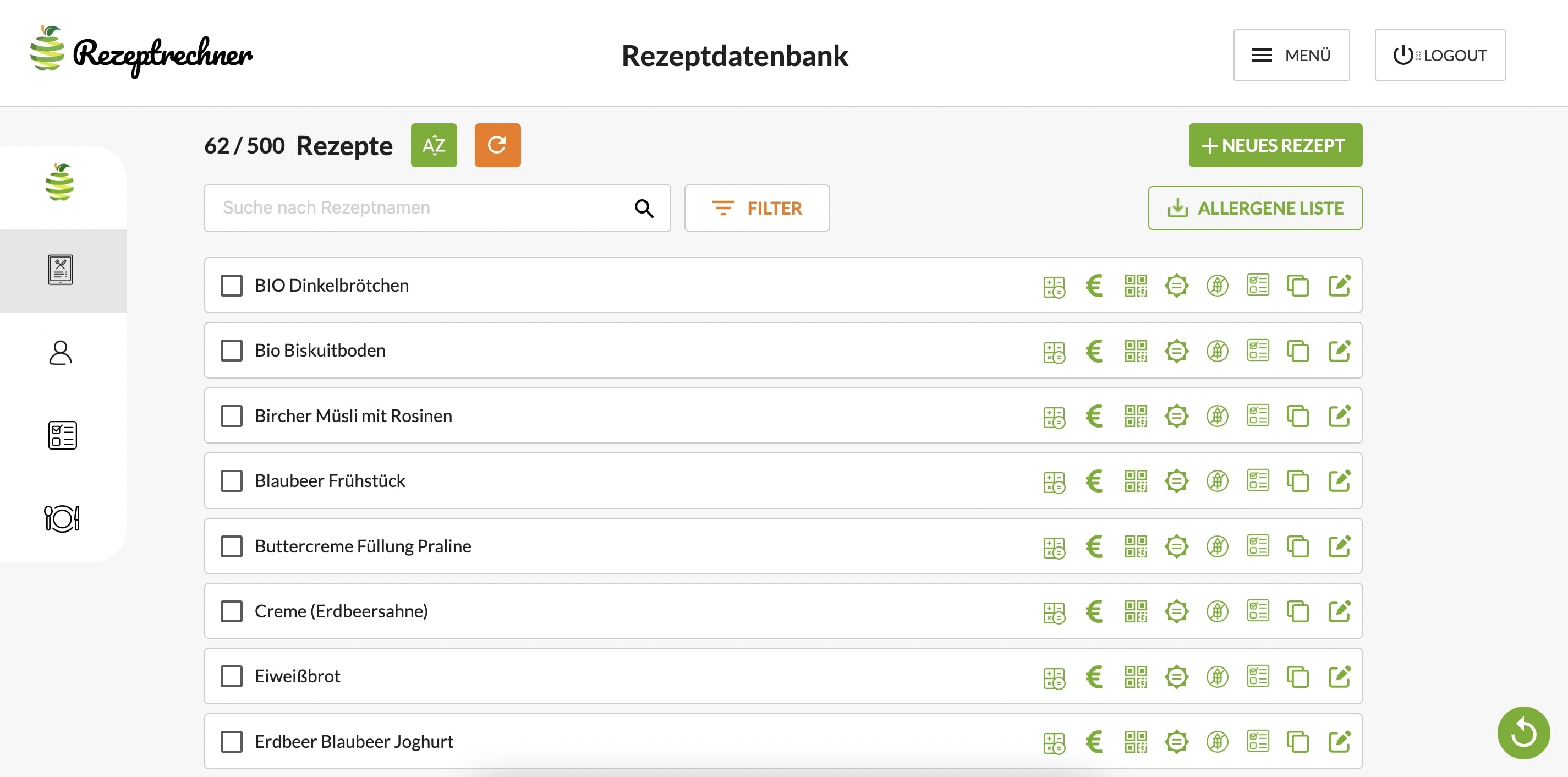
Task: Select the Blaubeer Frühstück checkbox
Action: click(x=231, y=481)
